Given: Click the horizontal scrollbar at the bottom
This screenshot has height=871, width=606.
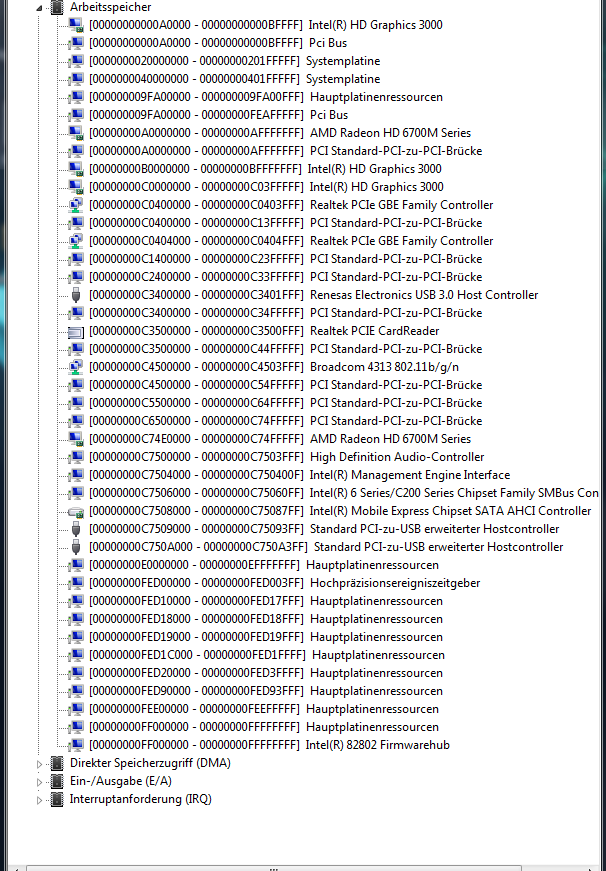Looking at the screenshot, I should pyautogui.click(x=273, y=868).
